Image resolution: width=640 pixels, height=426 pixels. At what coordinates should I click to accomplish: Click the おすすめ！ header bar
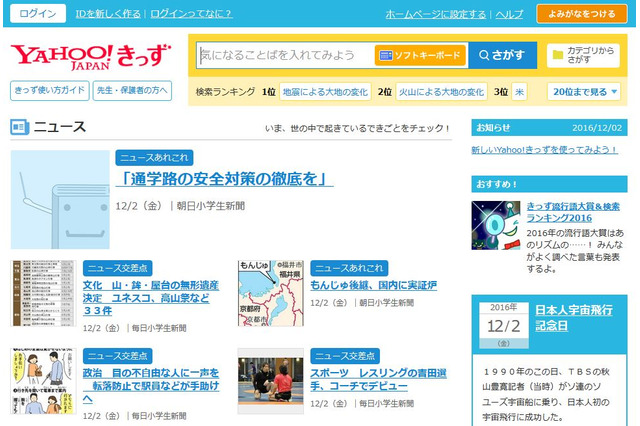click(549, 184)
